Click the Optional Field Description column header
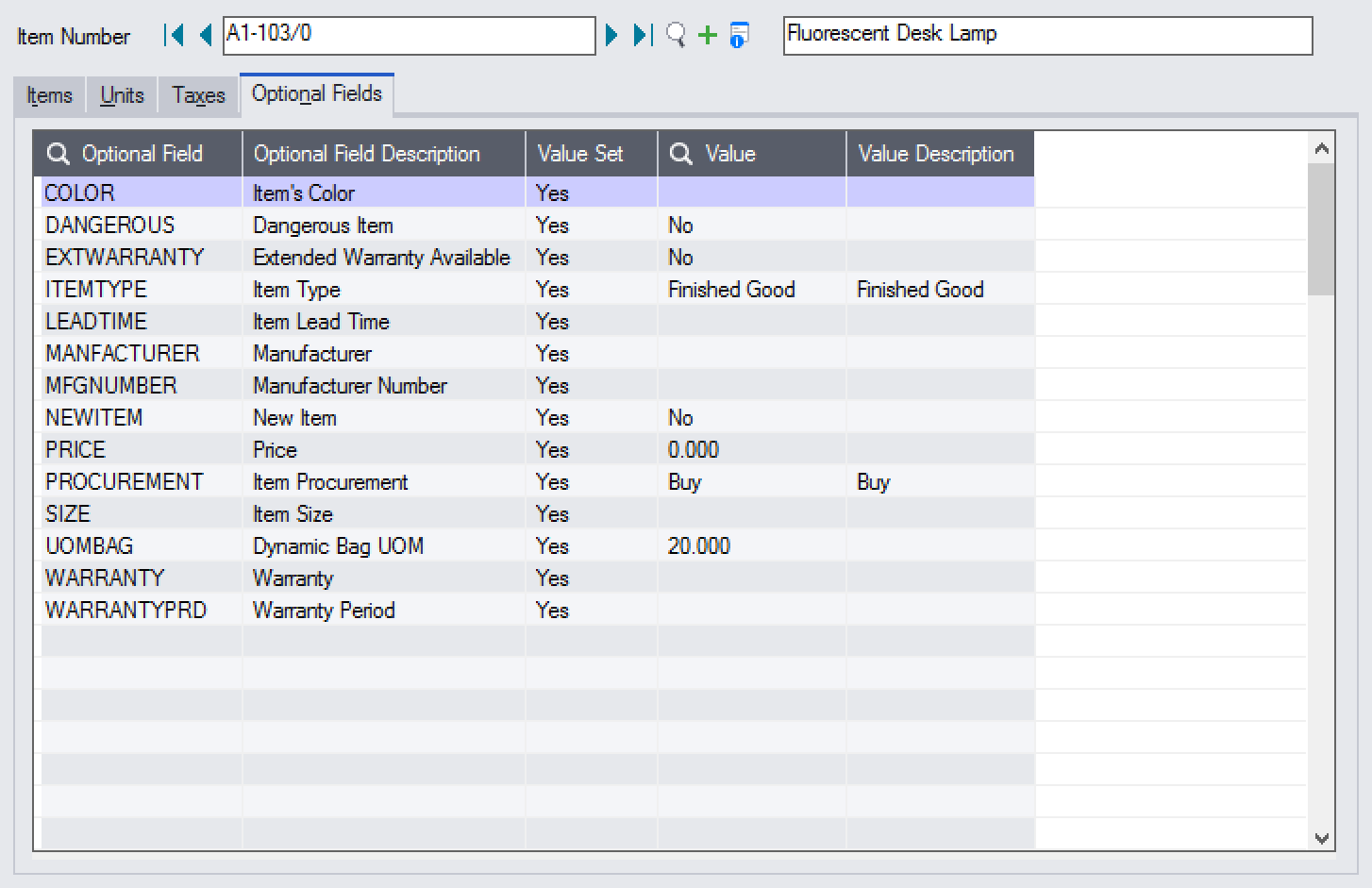 pos(384,154)
